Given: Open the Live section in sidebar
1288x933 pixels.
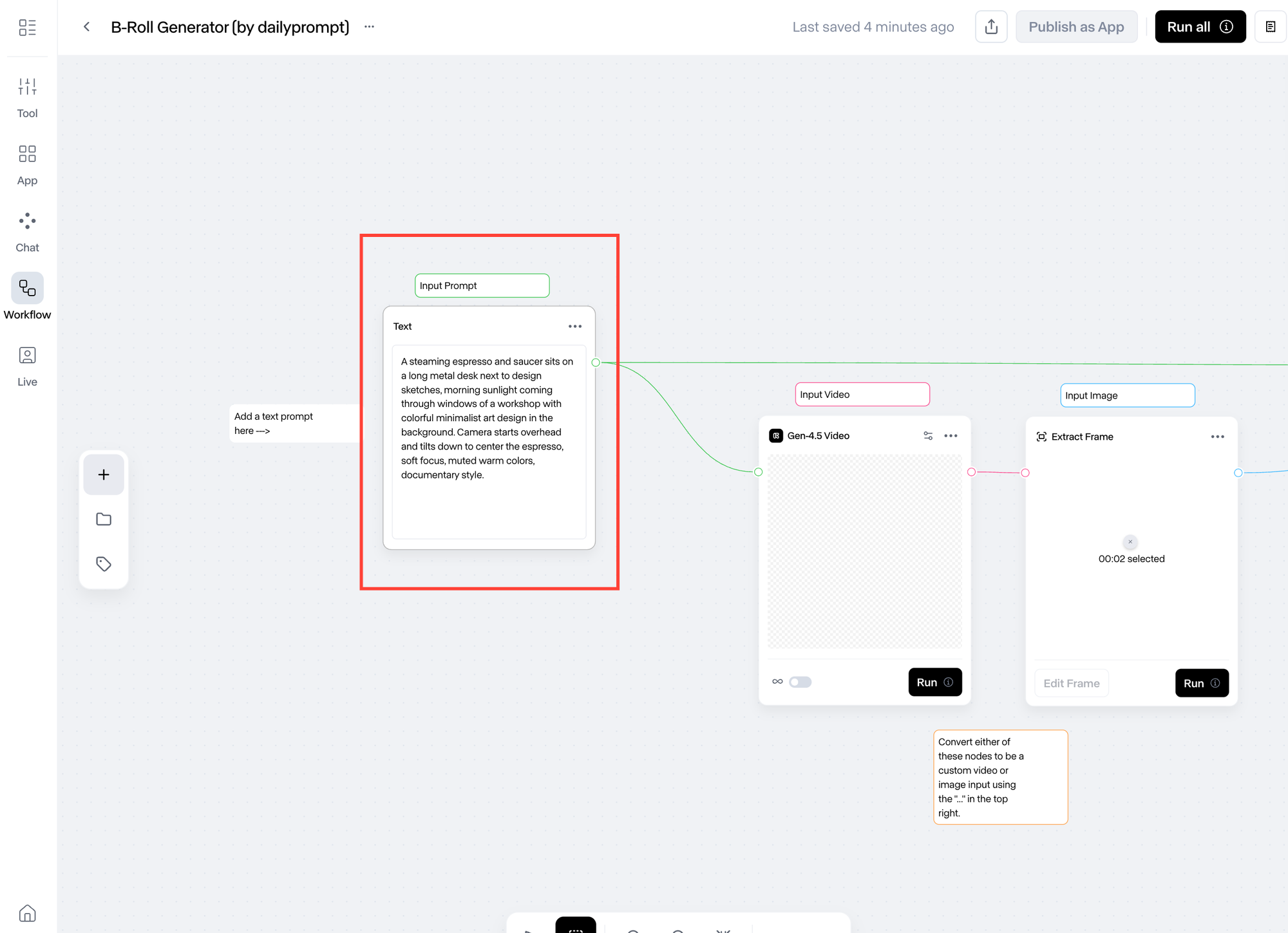Looking at the screenshot, I should [27, 366].
